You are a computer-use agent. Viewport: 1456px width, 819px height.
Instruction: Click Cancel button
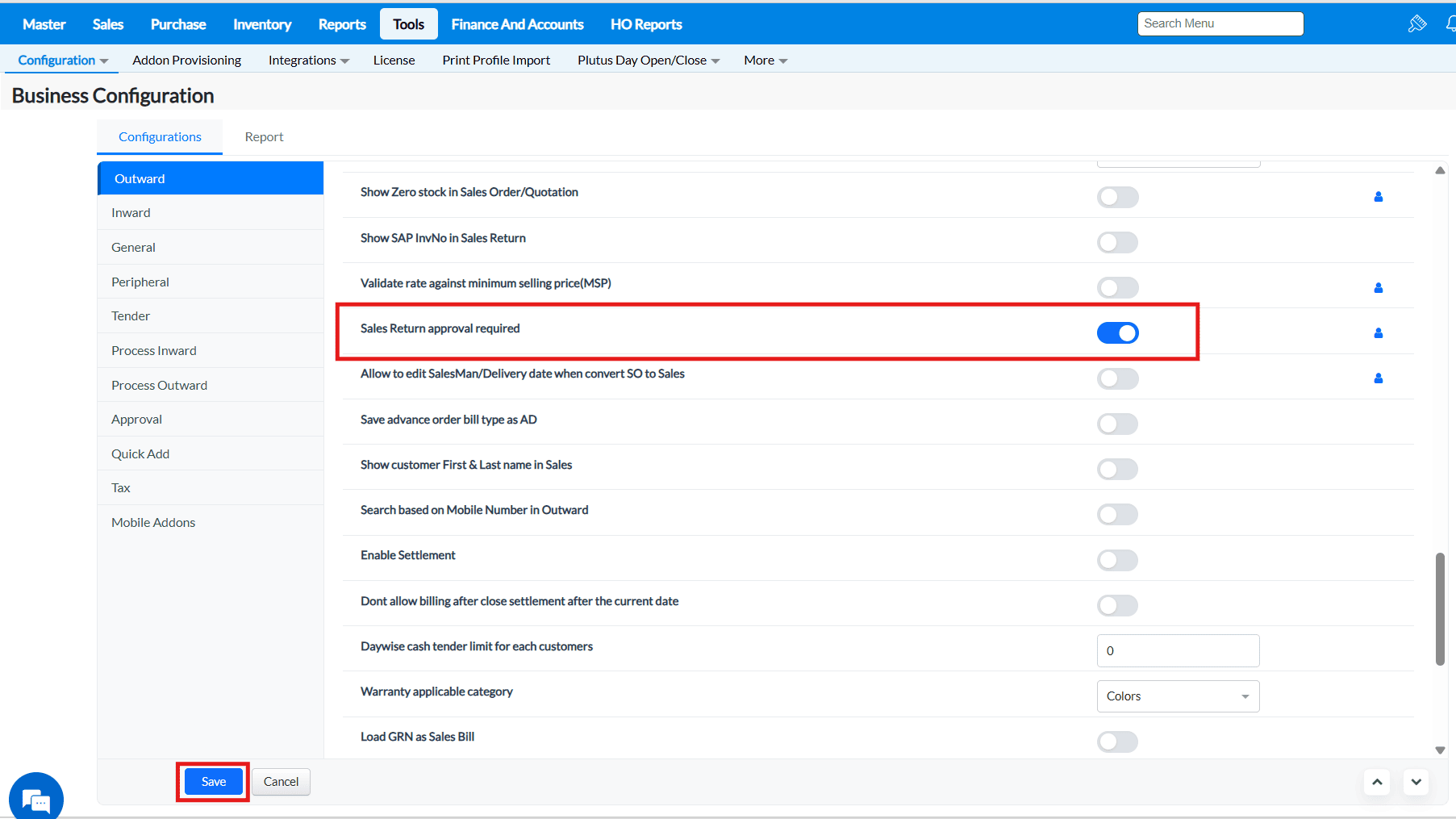281,782
